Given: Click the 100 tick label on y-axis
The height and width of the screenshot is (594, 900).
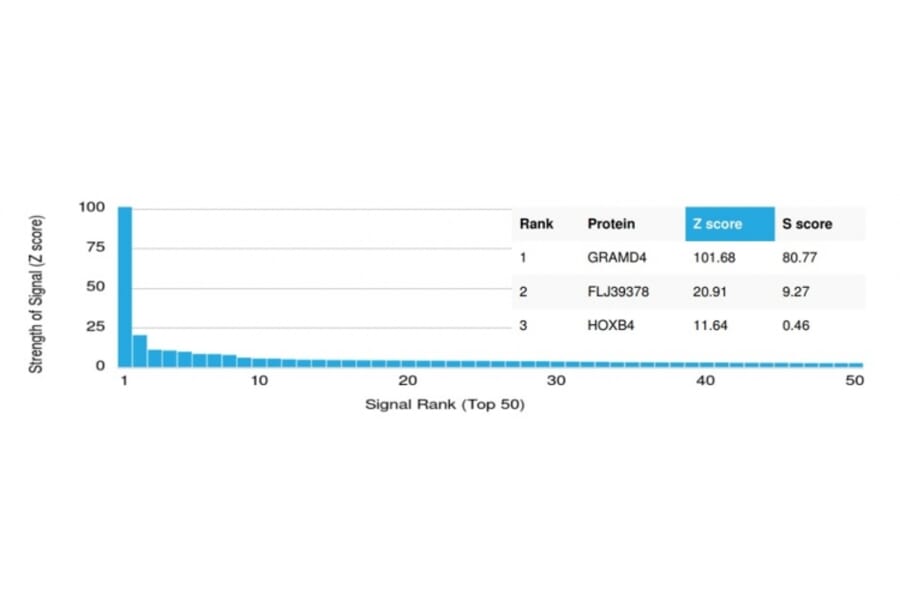Looking at the screenshot, I should coord(91,207).
